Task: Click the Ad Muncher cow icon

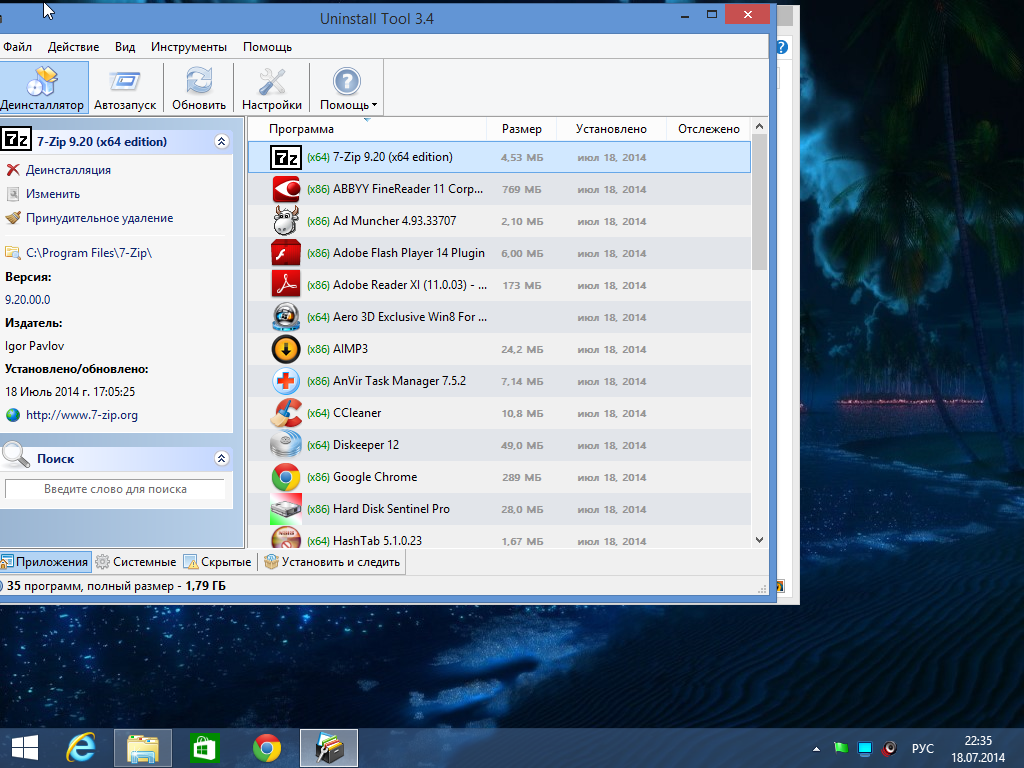Action: click(285, 221)
